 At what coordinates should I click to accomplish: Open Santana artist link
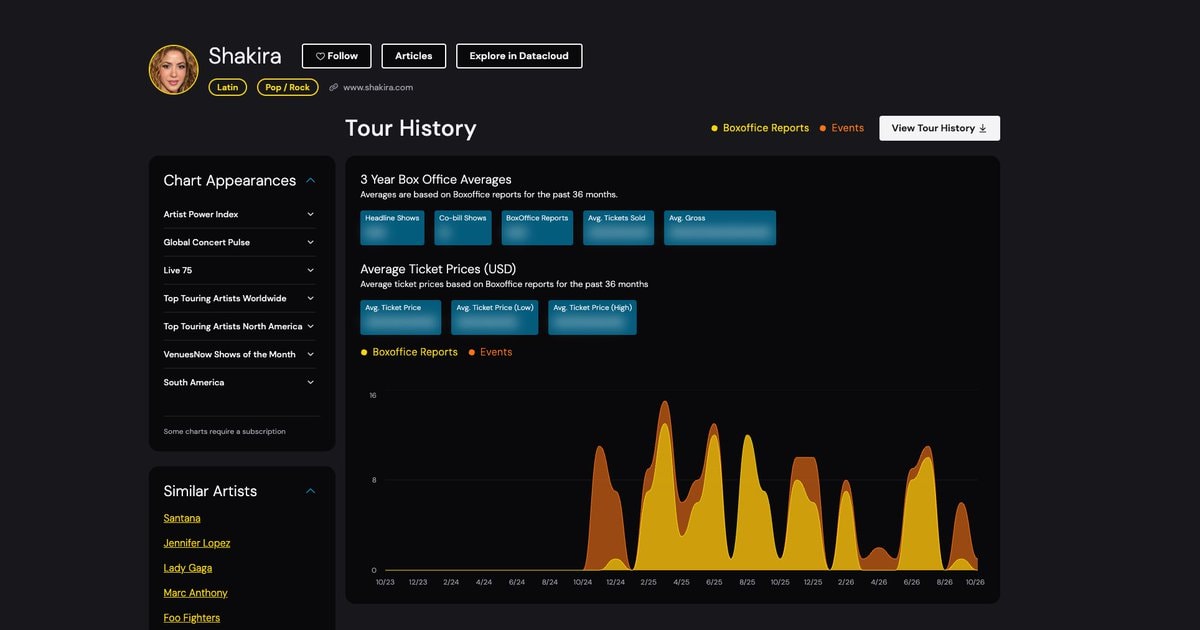pyautogui.click(x=182, y=518)
